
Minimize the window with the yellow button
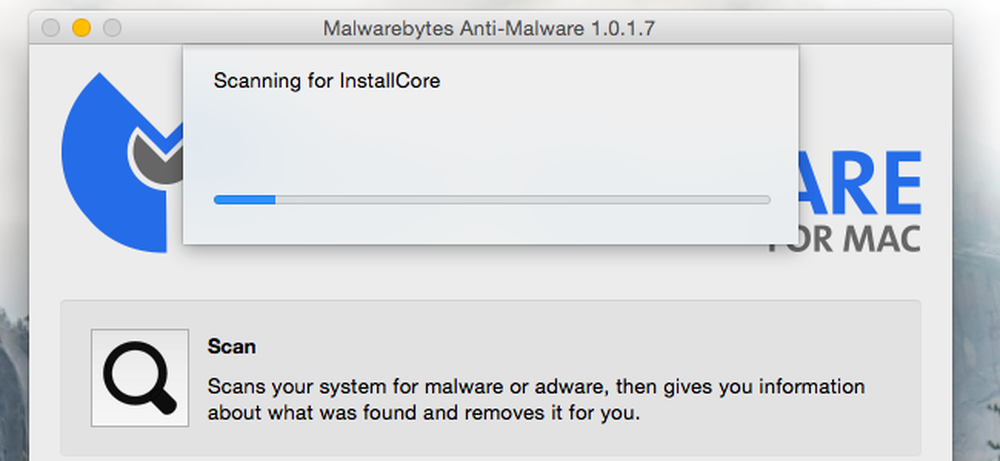click(81, 28)
